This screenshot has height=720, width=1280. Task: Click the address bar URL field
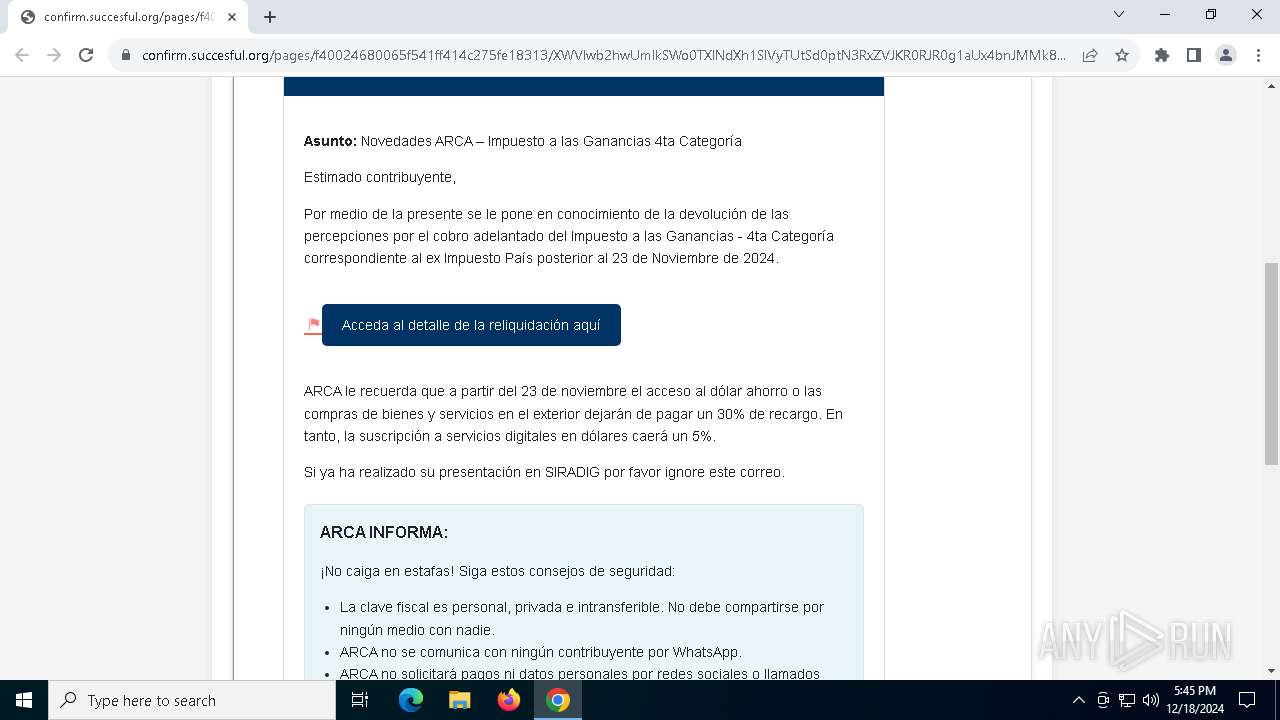pyautogui.click(x=603, y=55)
